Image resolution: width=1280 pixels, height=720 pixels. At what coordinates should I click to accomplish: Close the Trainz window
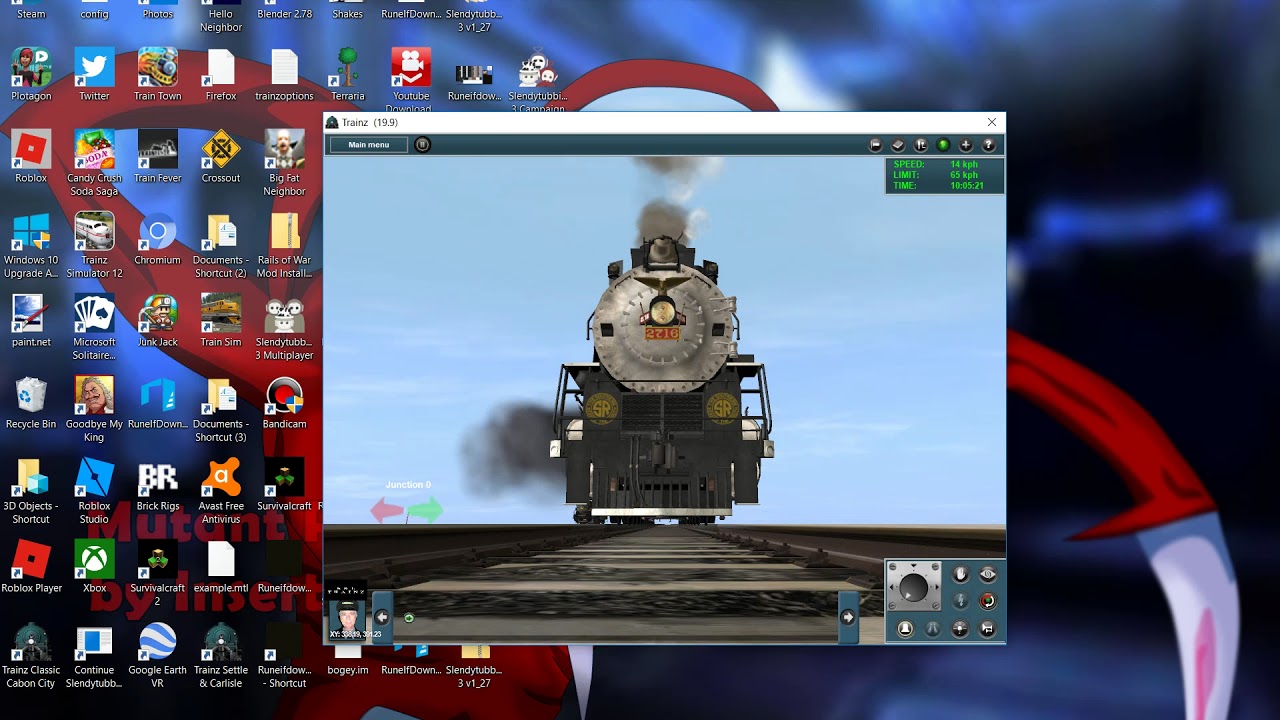tap(992, 122)
